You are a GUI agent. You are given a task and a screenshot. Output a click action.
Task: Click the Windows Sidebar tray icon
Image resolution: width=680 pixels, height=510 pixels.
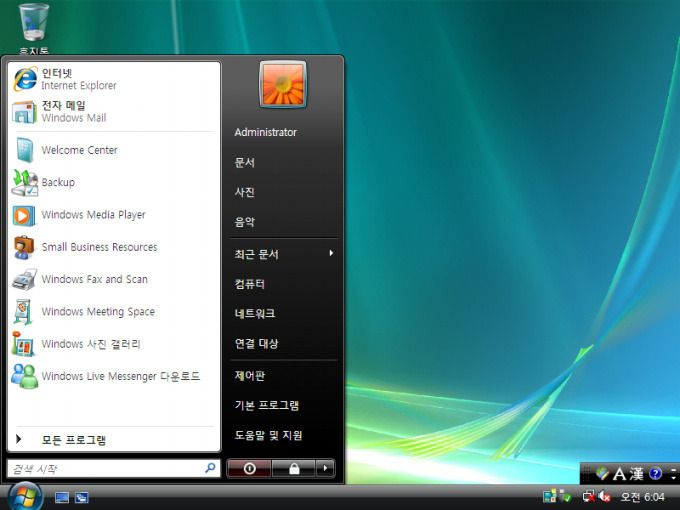[549, 496]
